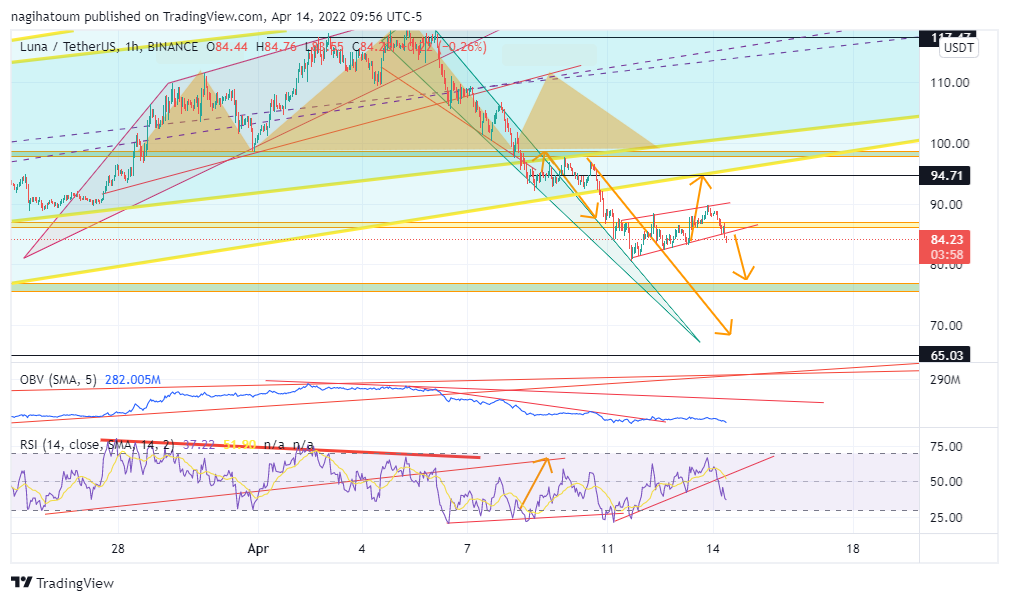Click the 14 date label on time axis
Viewport: 1009px width, 602px height.
click(x=712, y=549)
